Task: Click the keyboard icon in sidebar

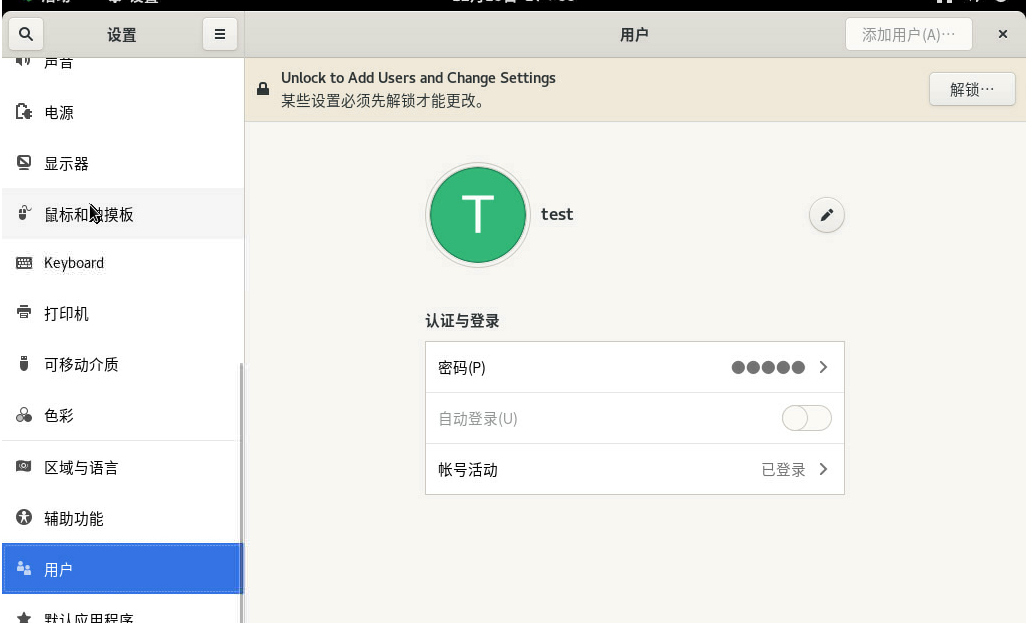Action: tap(25, 263)
